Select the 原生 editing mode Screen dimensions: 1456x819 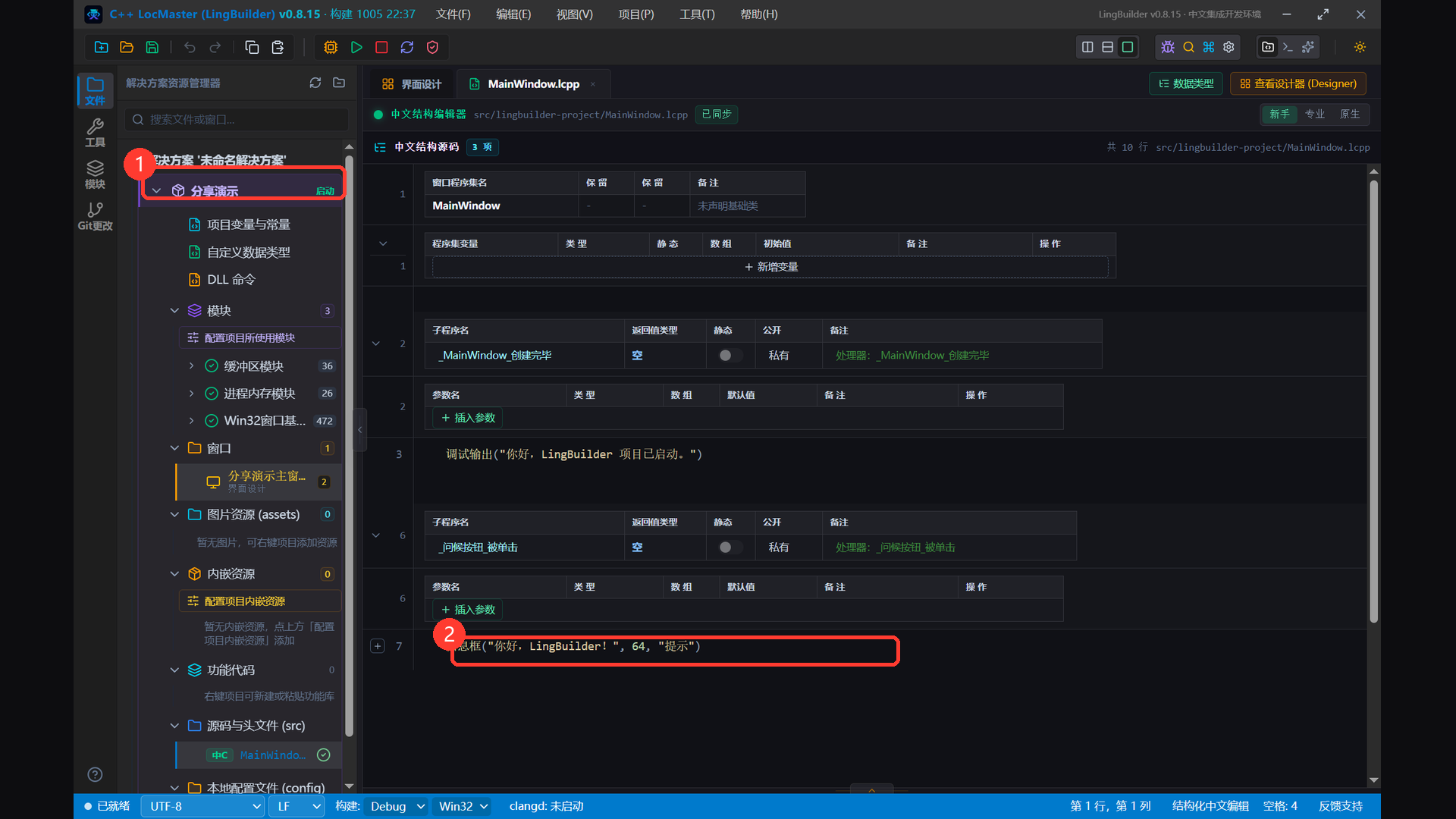tap(1350, 114)
